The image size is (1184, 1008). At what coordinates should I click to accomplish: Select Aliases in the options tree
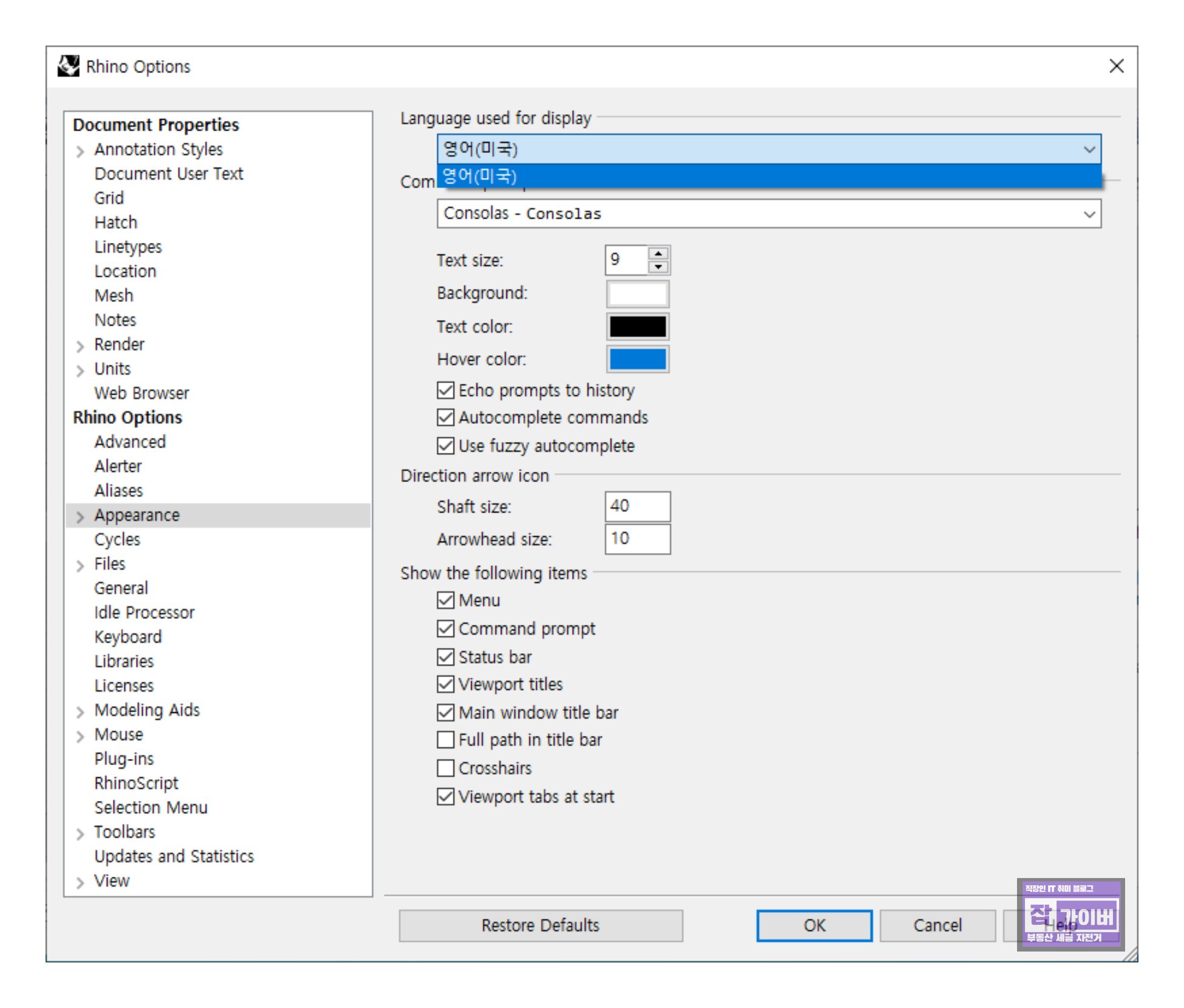tap(118, 491)
